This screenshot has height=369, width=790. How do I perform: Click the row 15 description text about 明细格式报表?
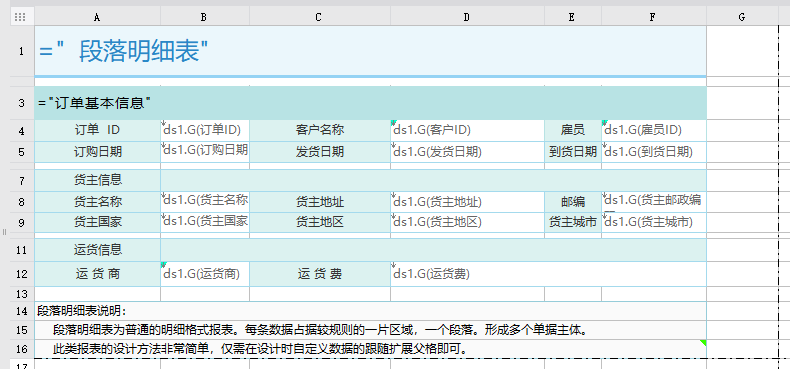pyautogui.click(x=370, y=330)
